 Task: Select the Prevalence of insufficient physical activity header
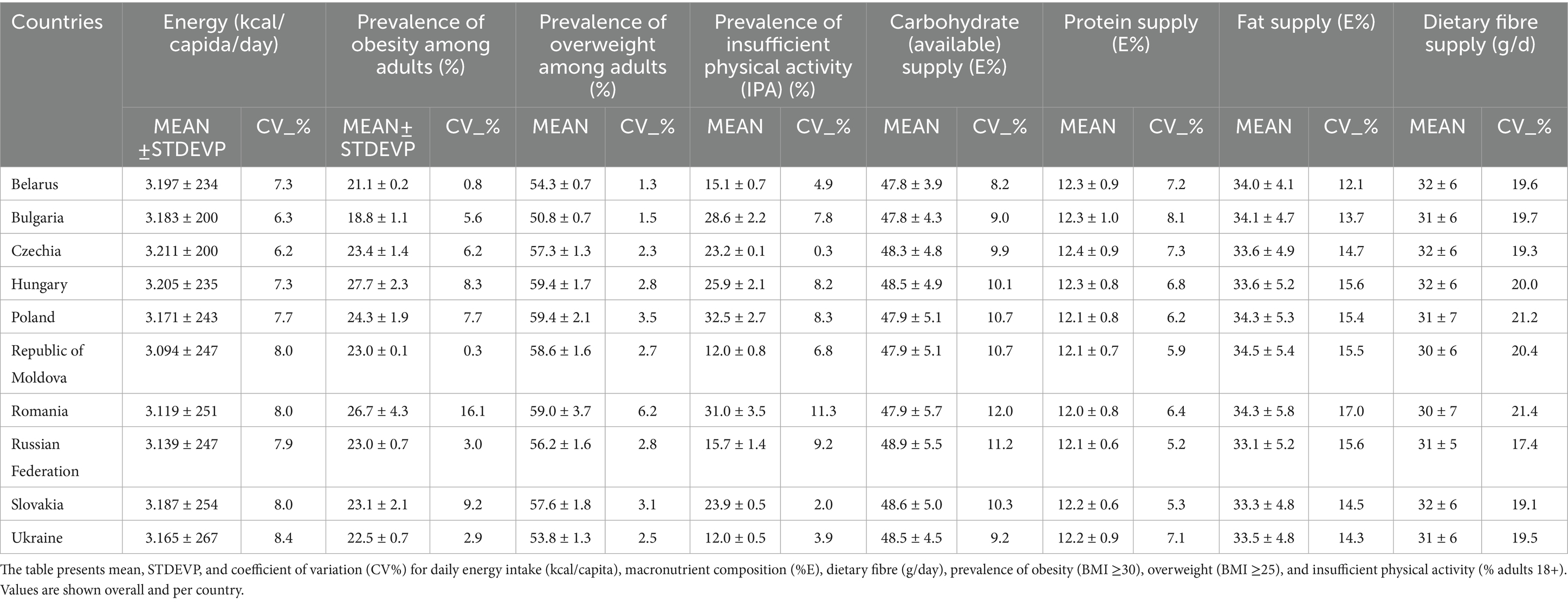point(777,55)
